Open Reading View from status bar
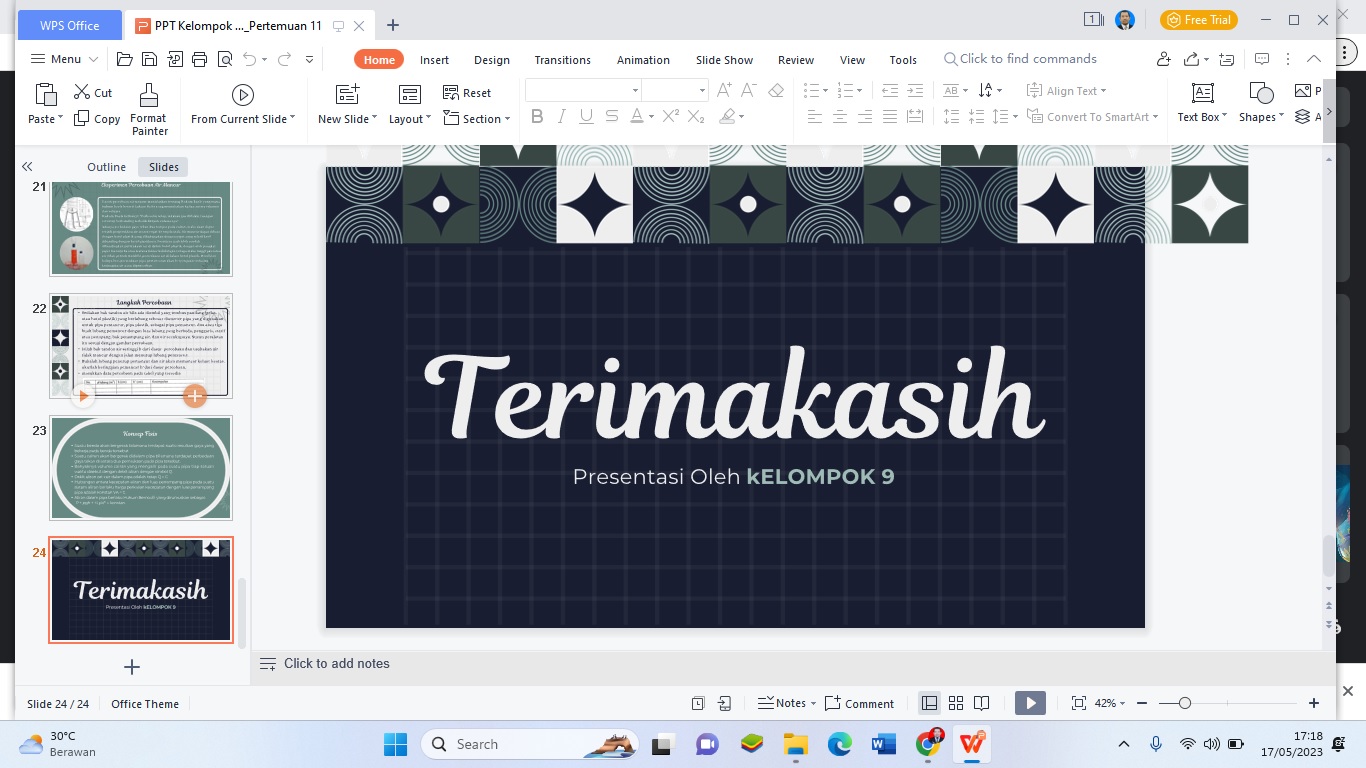The image size is (1366, 768). pos(981,703)
